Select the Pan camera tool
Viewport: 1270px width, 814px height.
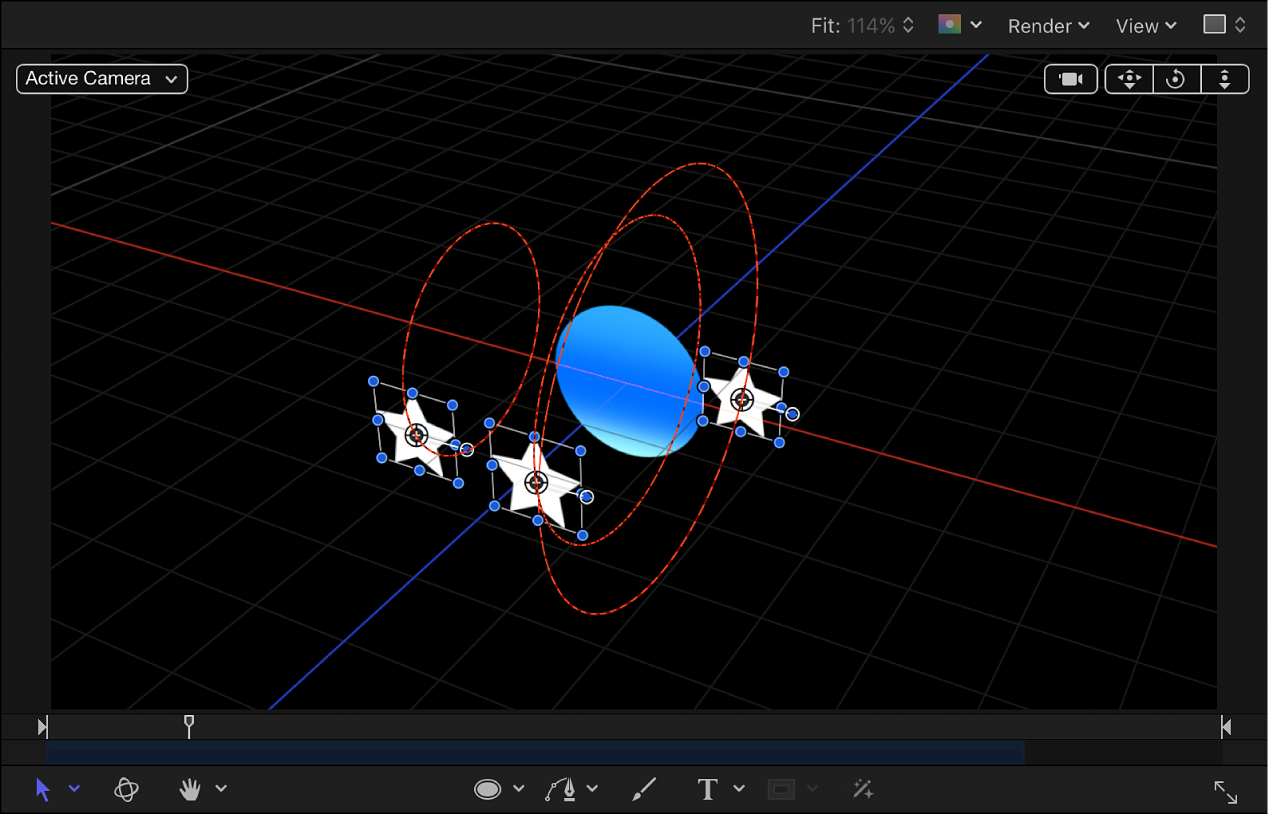pyautogui.click(x=1128, y=79)
